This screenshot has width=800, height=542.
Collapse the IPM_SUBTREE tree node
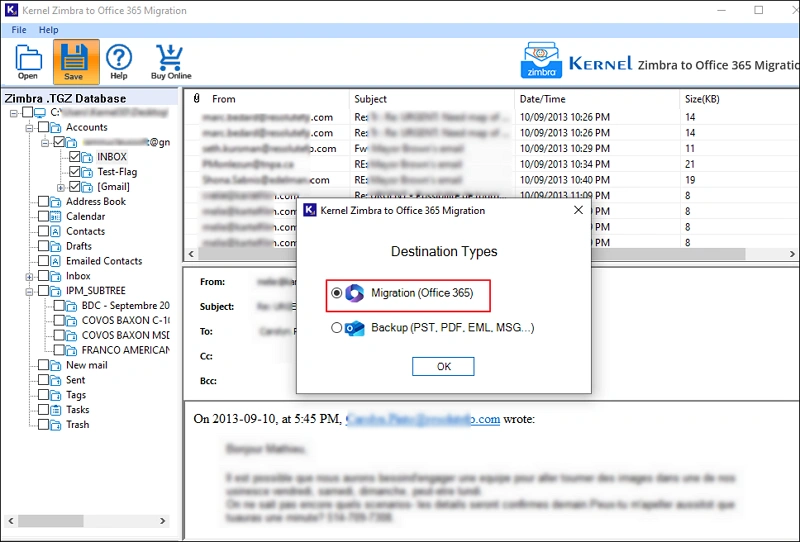[x=29, y=291]
